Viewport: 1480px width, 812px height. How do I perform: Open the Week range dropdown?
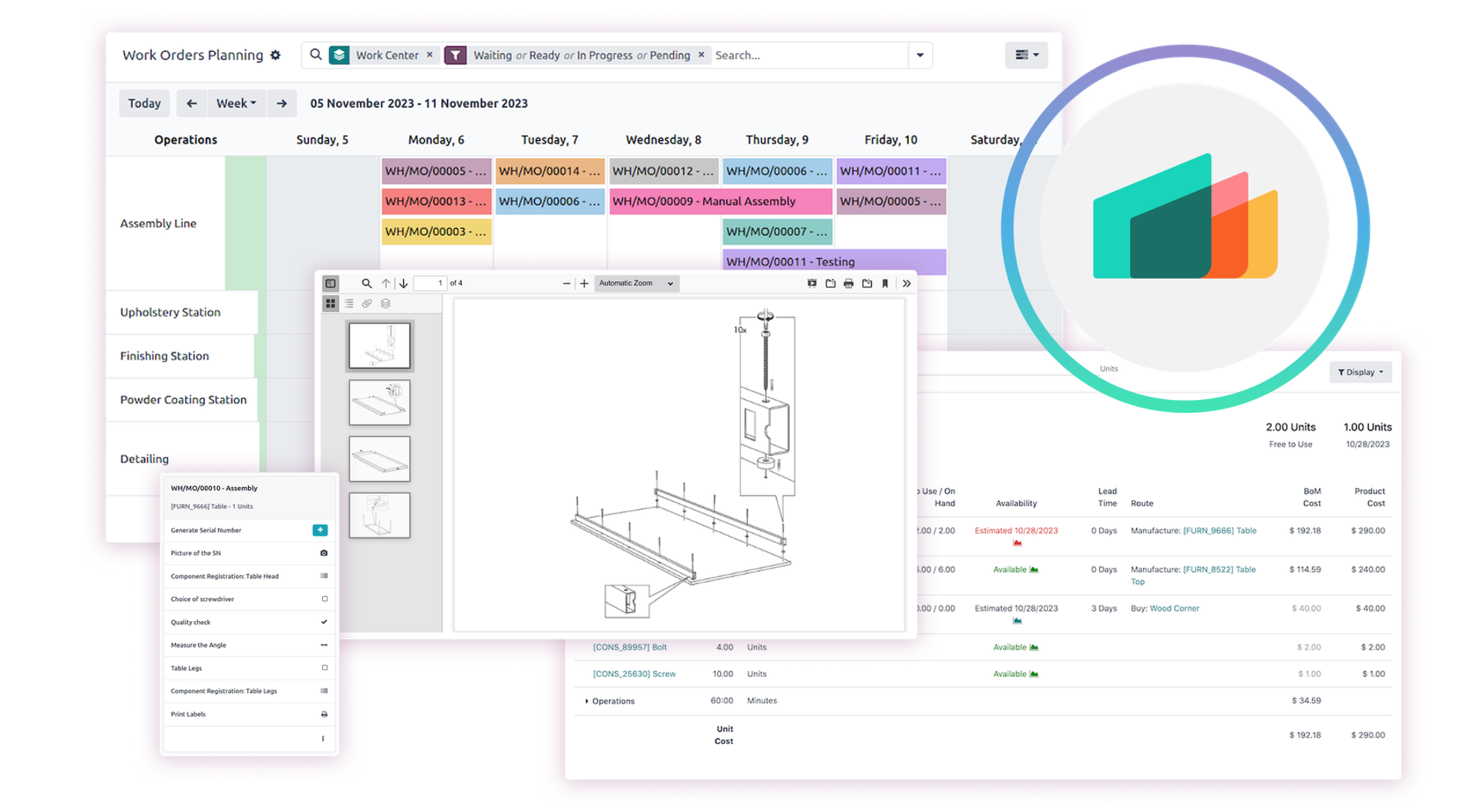(x=236, y=103)
